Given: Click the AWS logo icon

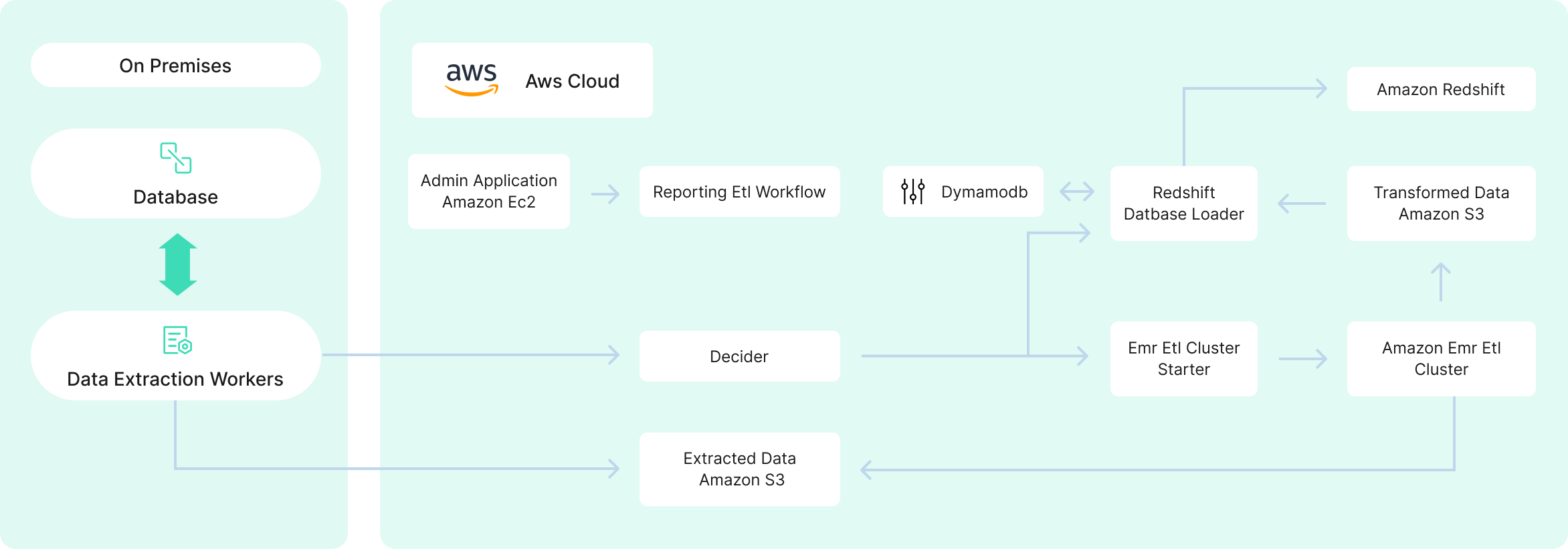Looking at the screenshot, I should click(472, 80).
